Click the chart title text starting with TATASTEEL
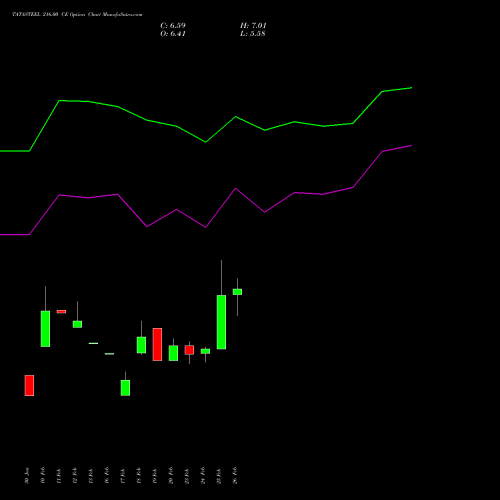Image resolution: width=500 pixels, height=500 pixels. point(77,15)
